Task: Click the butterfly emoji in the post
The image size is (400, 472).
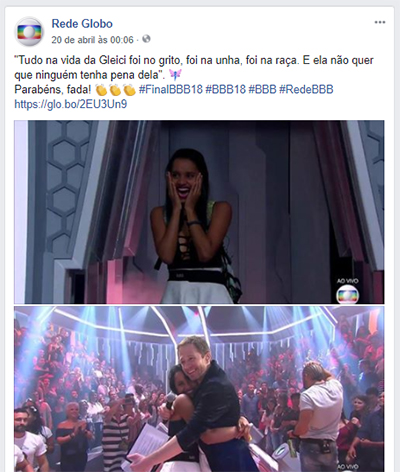Action: tap(175, 75)
